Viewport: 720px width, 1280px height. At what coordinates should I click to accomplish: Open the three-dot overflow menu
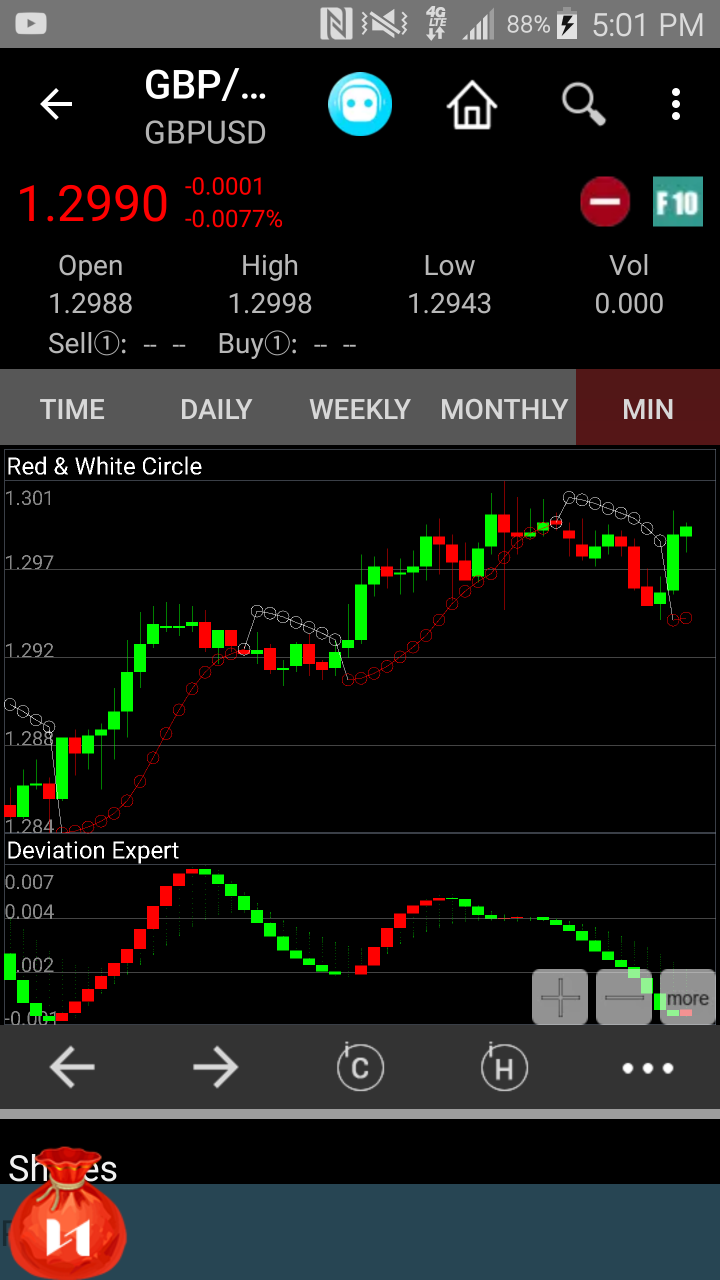click(677, 104)
